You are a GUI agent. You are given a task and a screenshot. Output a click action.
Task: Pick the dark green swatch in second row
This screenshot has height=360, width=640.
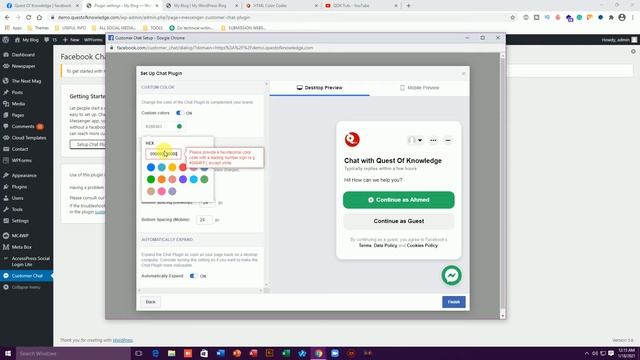(151, 179)
